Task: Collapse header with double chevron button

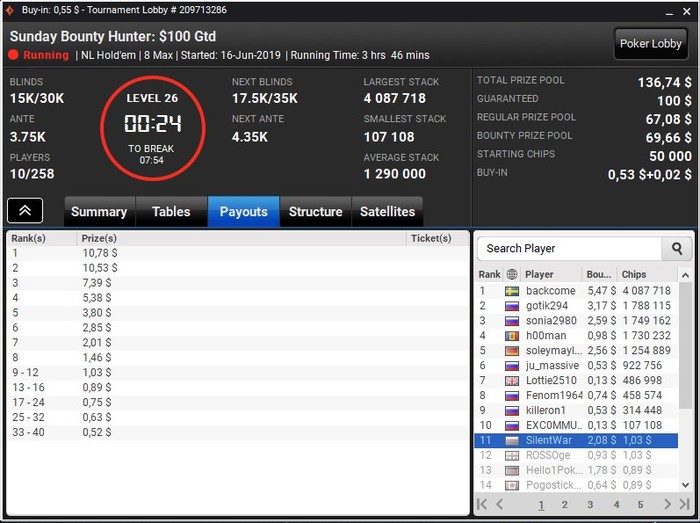Action: [x=25, y=211]
